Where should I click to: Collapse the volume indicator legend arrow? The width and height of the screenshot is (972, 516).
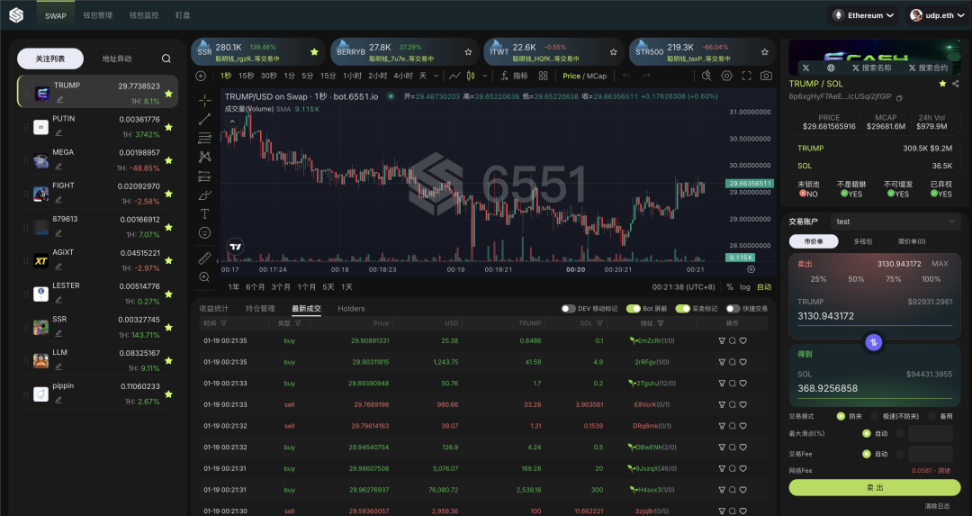click(x=232, y=121)
